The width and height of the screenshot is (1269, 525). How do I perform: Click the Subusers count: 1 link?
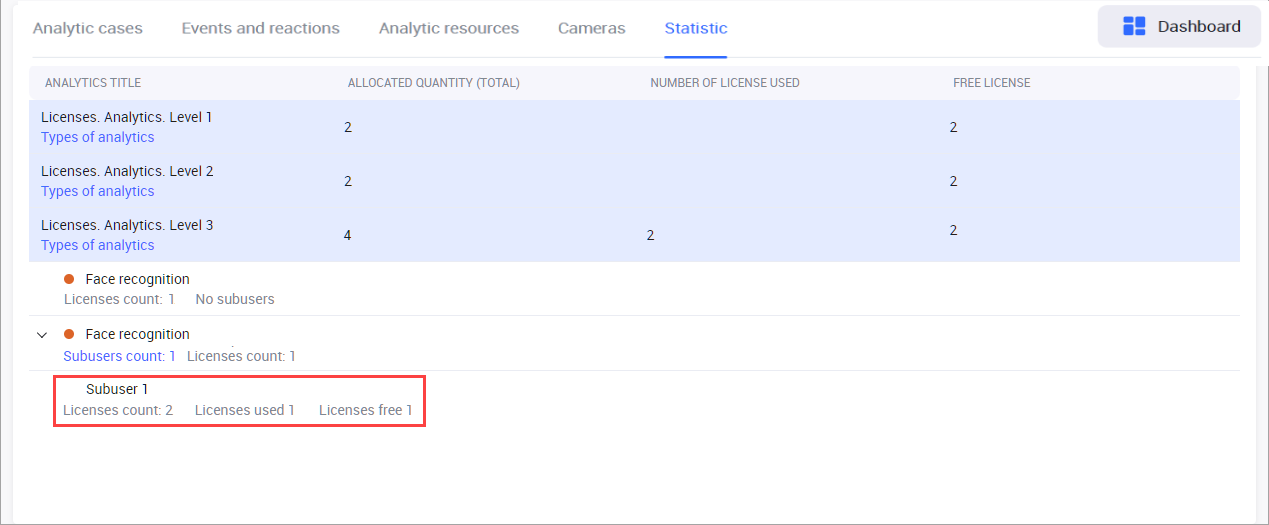119,356
